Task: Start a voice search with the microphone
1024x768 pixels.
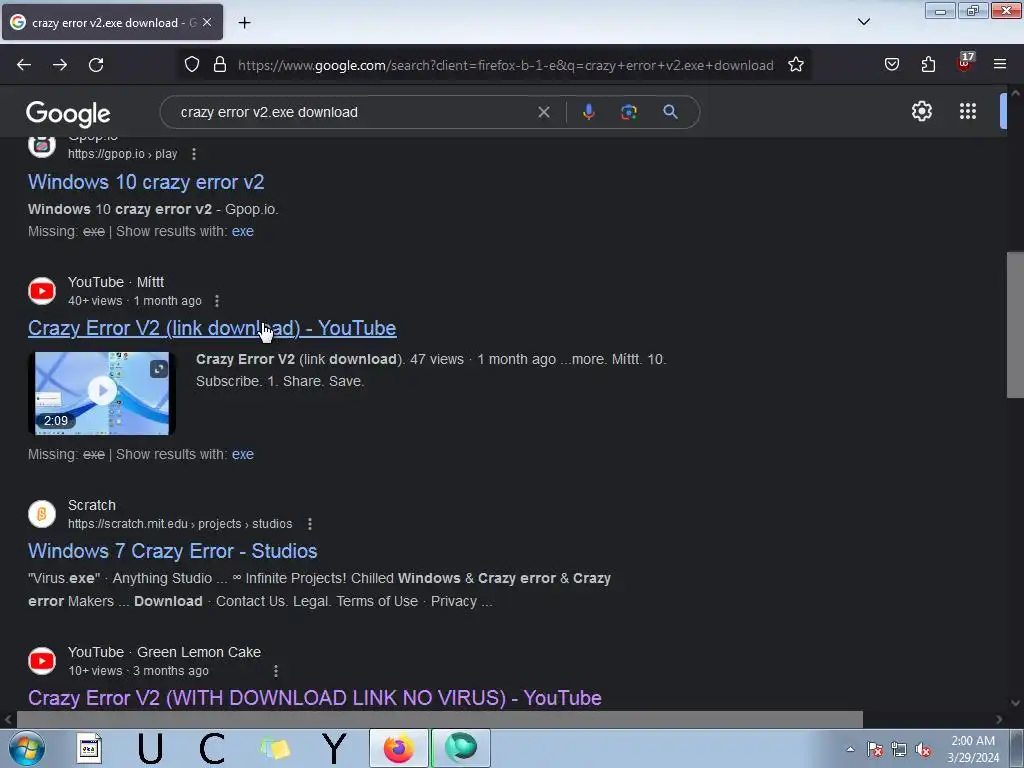Action: point(588,112)
